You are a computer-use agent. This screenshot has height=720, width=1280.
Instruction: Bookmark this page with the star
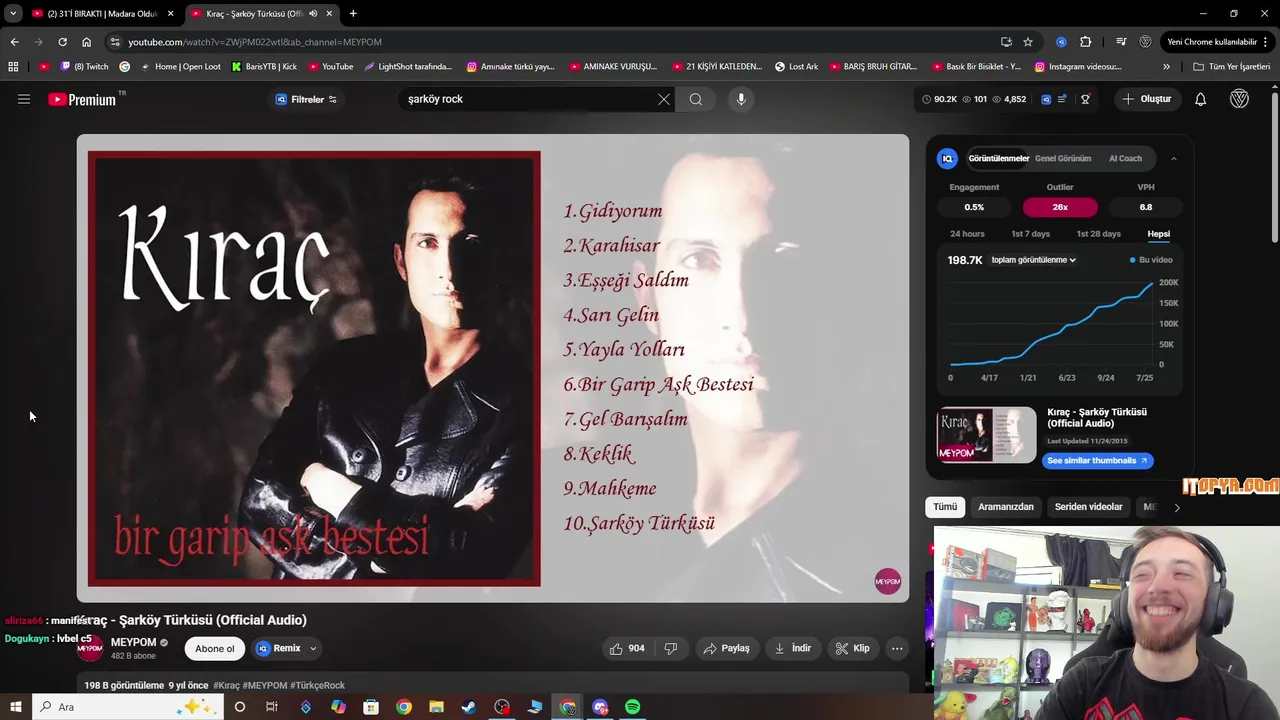click(1028, 42)
